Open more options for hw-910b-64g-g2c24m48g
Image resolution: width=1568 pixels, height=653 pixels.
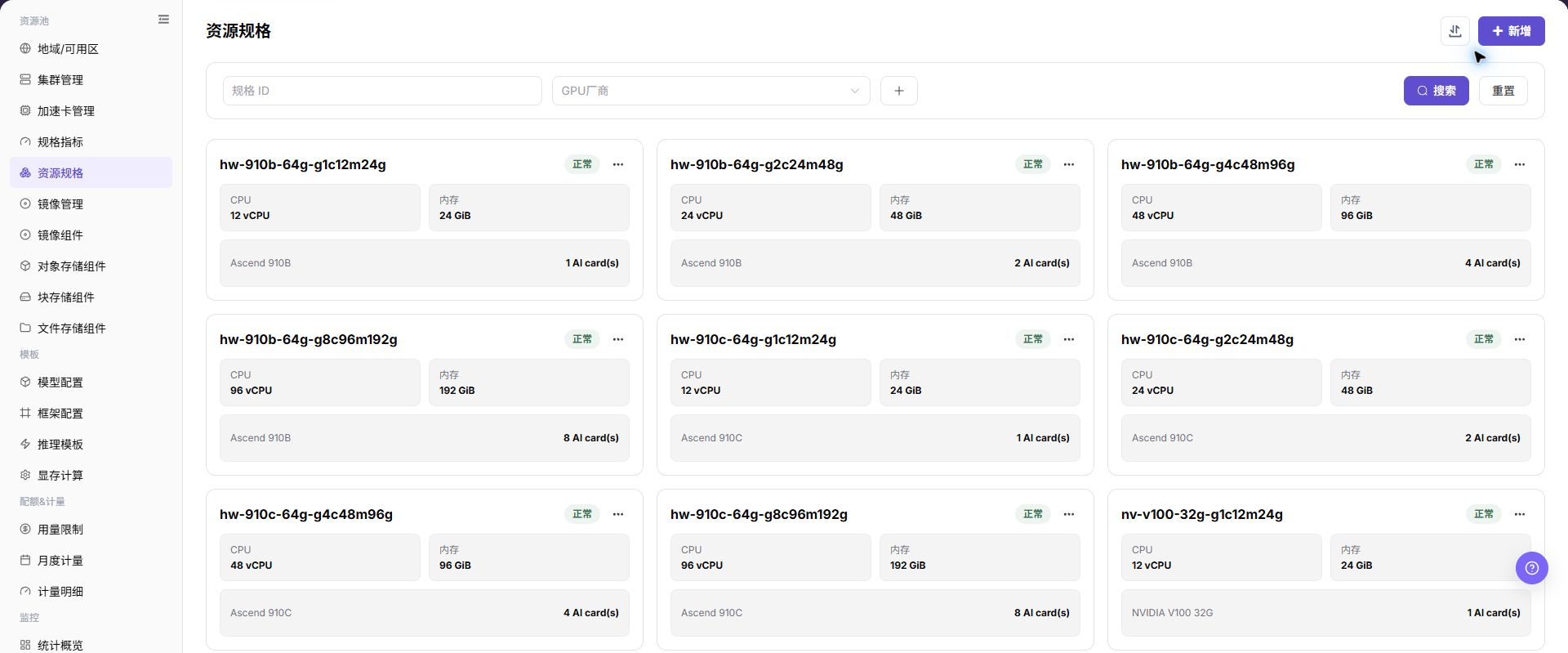coord(1069,164)
